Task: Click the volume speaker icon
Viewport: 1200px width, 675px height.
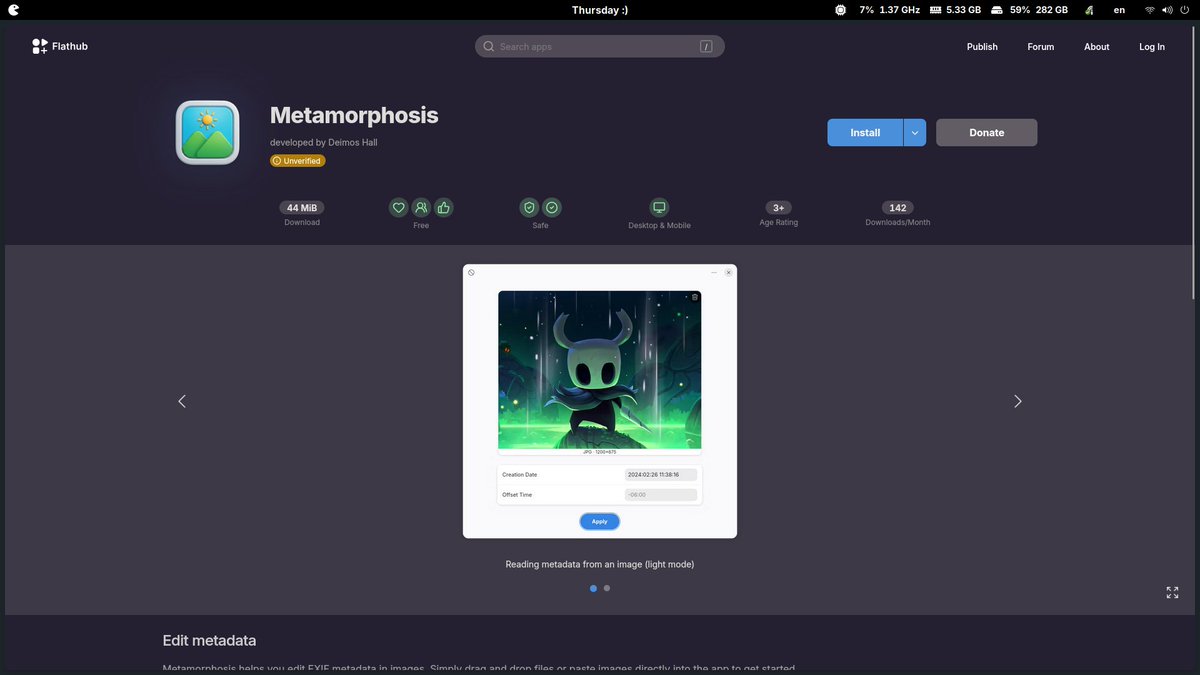Action: pyautogui.click(x=1168, y=10)
